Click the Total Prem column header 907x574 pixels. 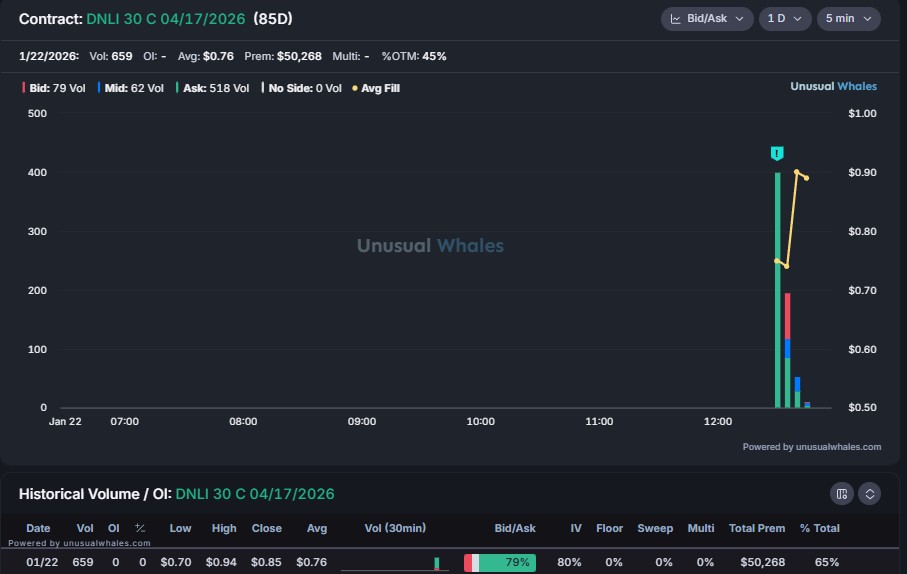click(x=757, y=528)
